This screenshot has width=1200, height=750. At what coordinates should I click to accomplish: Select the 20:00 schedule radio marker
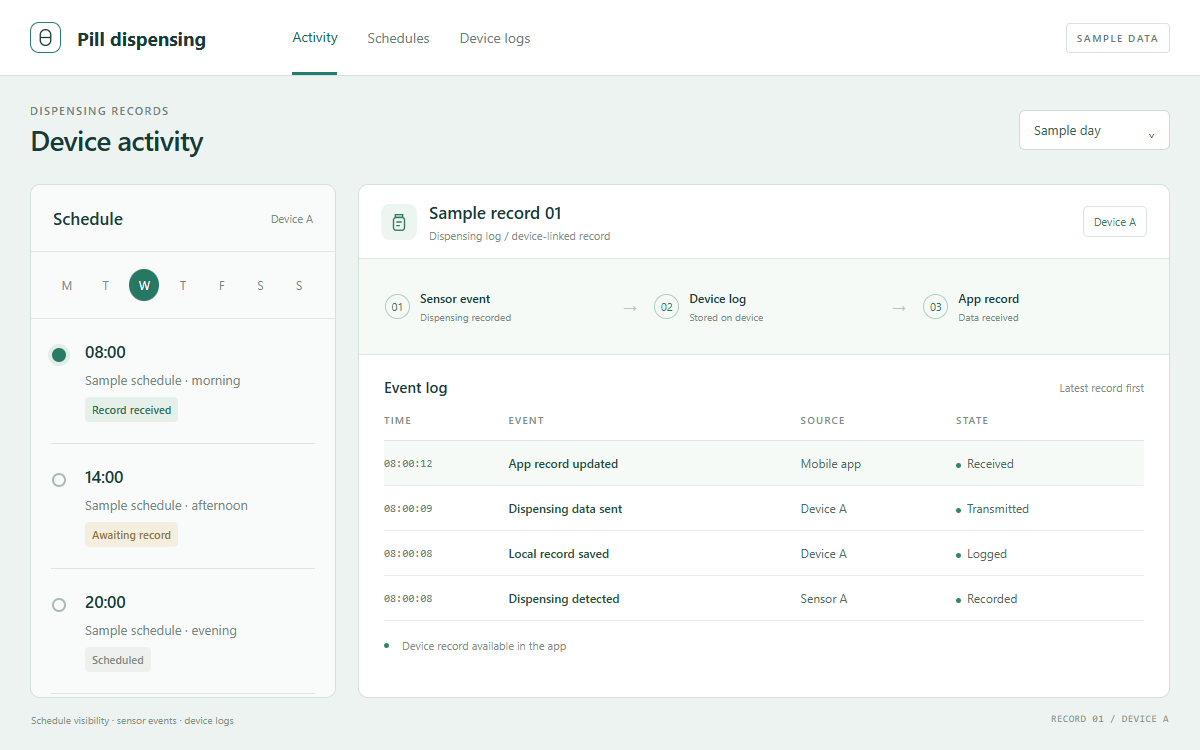pyautogui.click(x=59, y=605)
